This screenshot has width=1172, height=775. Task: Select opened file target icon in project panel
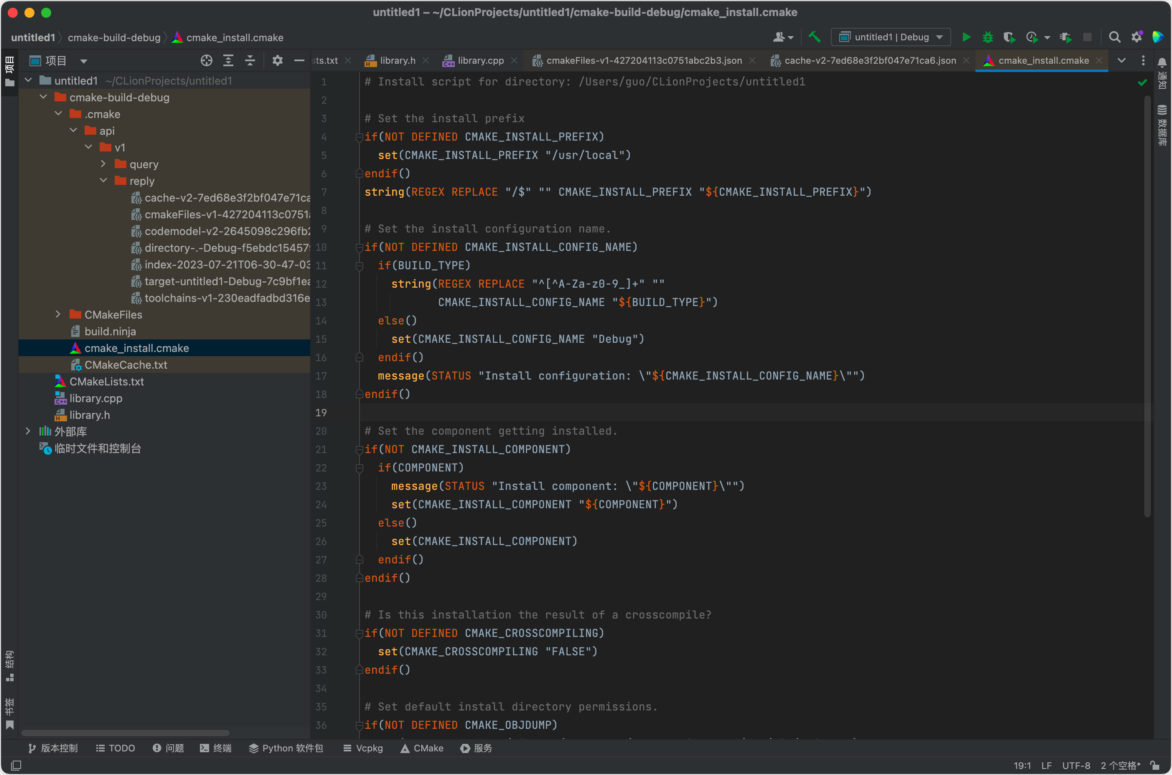point(206,61)
